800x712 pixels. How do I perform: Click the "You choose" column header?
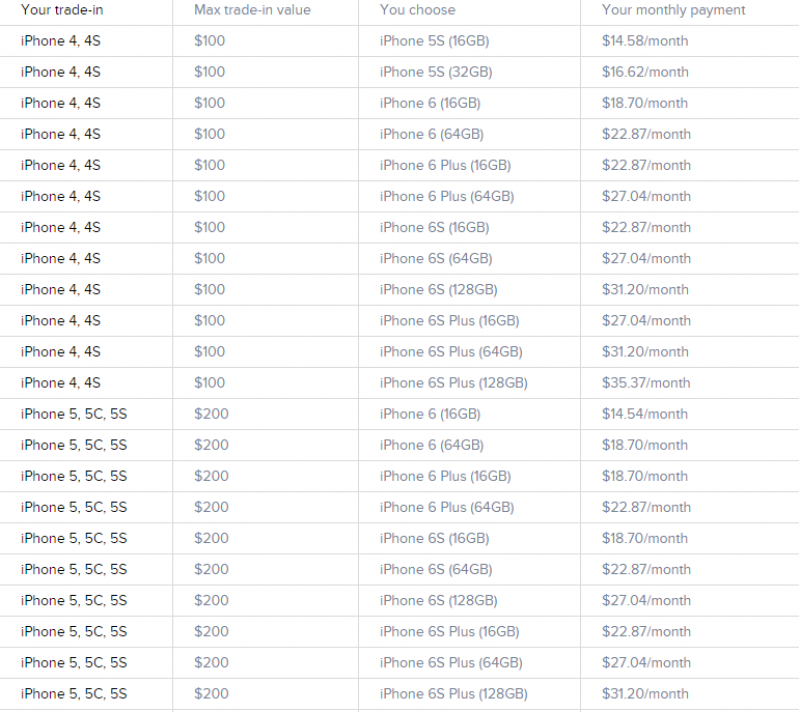417,10
